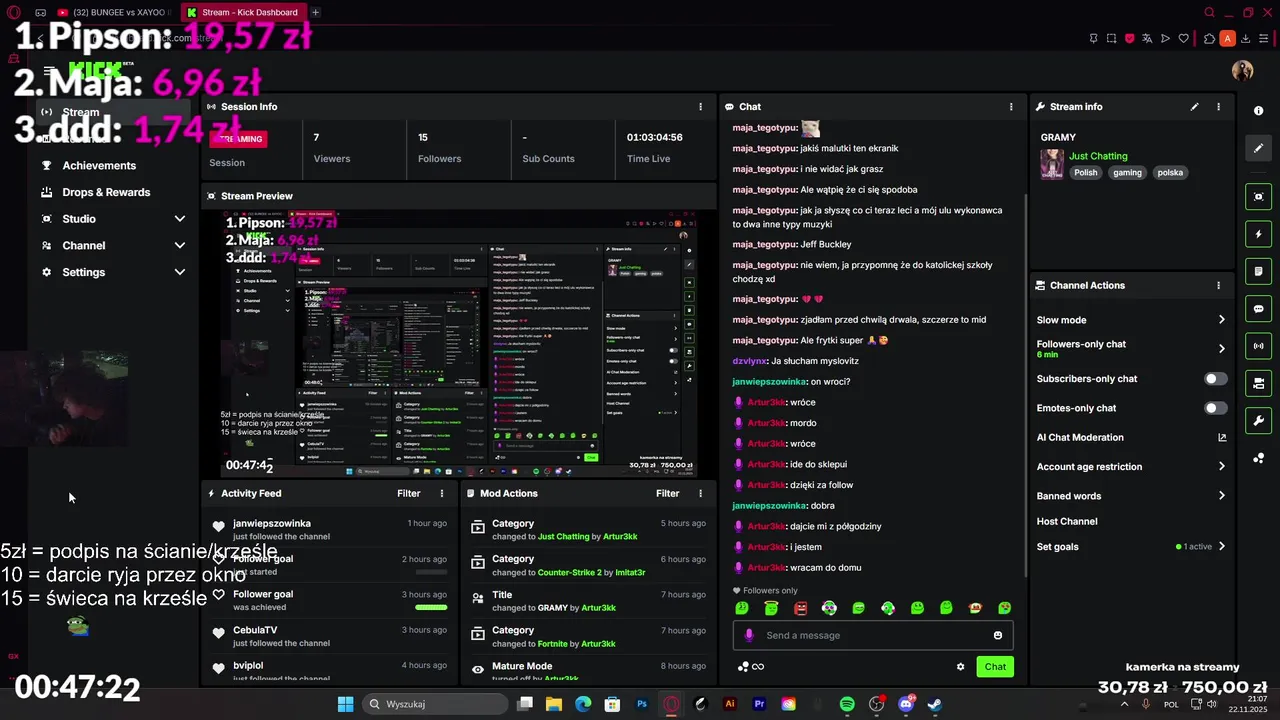The width and height of the screenshot is (1280, 720).
Task: Open Steam from the taskbar
Action: [x=934, y=704]
